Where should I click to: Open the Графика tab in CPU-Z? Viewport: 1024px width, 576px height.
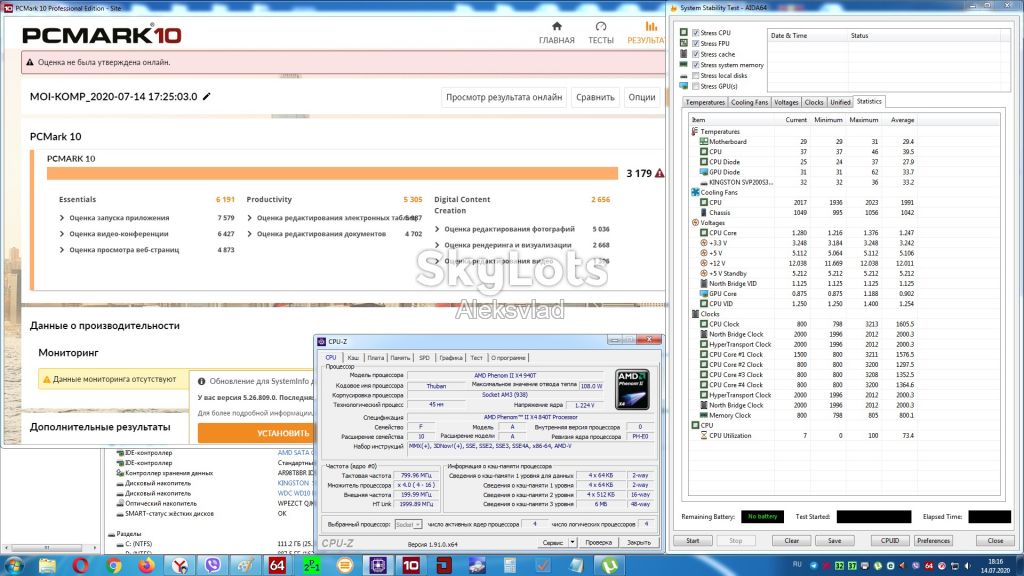pos(451,358)
